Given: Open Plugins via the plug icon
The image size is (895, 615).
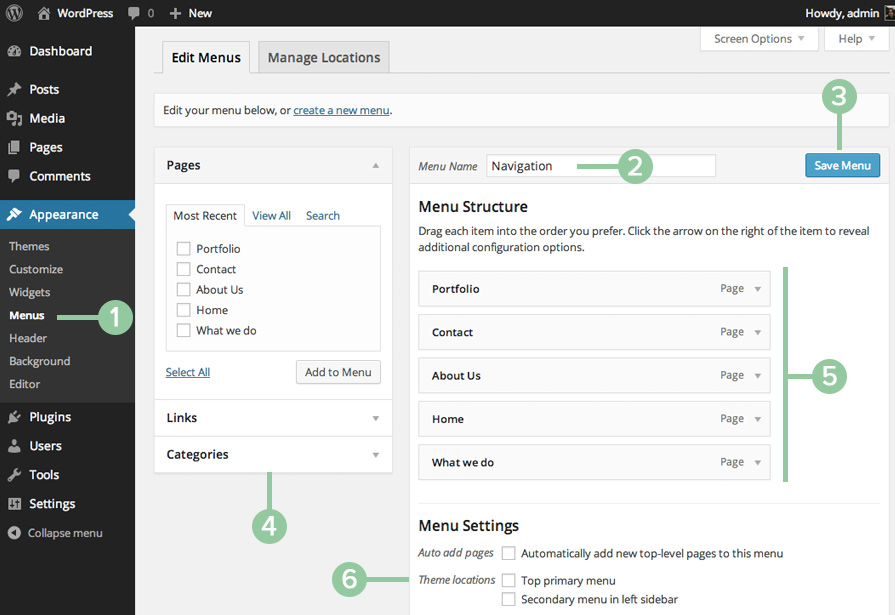Looking at the screenshot, I should click(x=16, y=416).
